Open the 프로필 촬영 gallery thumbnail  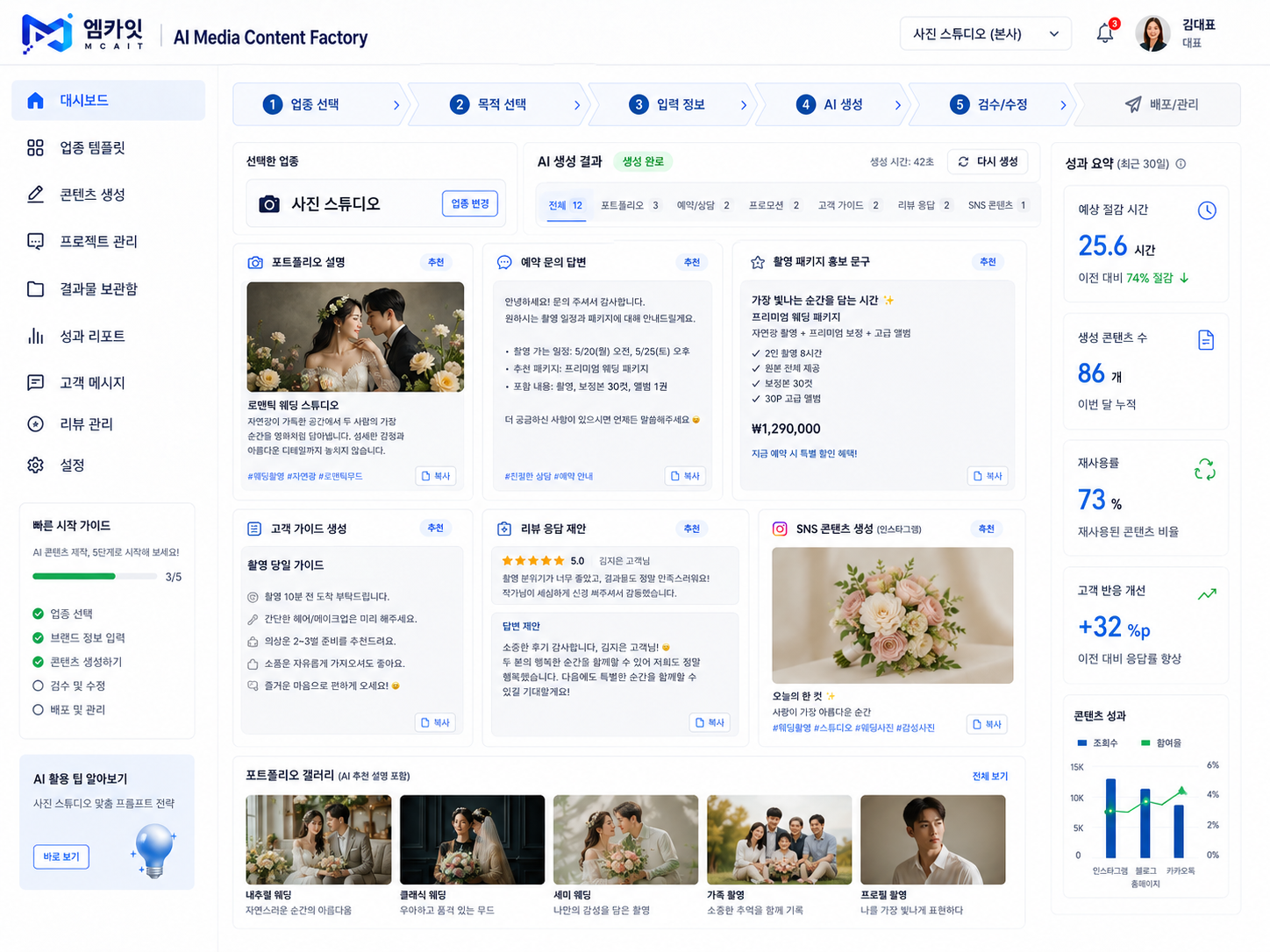coord(933,840)
